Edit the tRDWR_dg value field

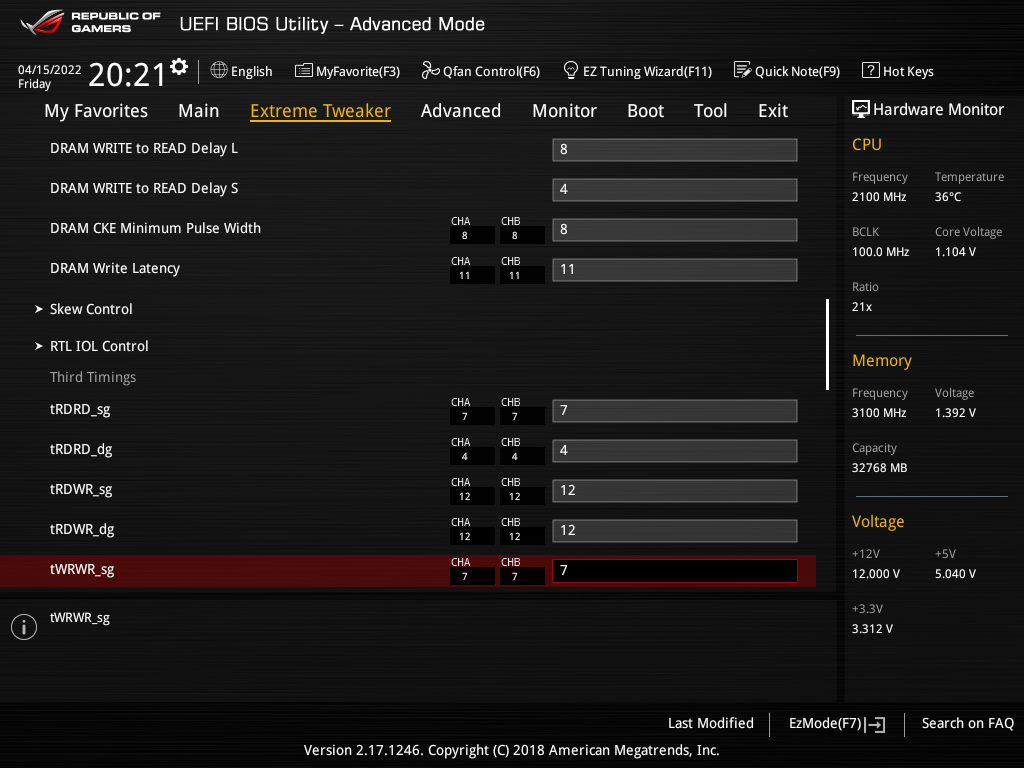675,530
